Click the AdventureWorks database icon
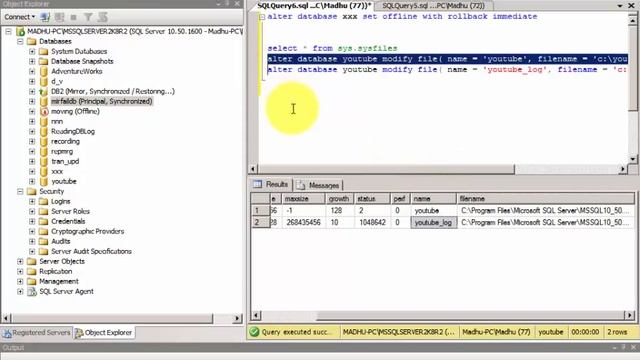The height and width of the screenshot is (360, 640). pyautogui.click(x=44, y=71)
